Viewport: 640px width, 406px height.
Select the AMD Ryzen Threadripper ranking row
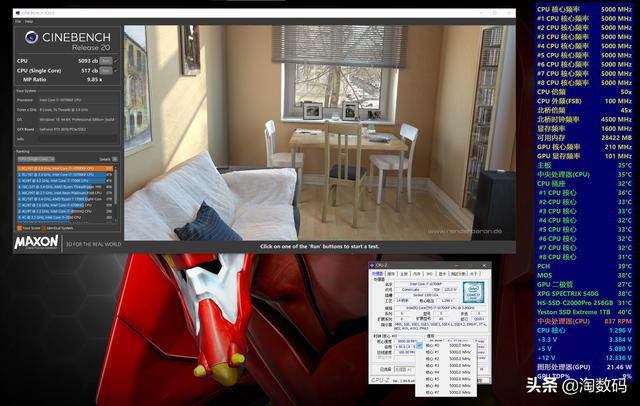(65, 186)
